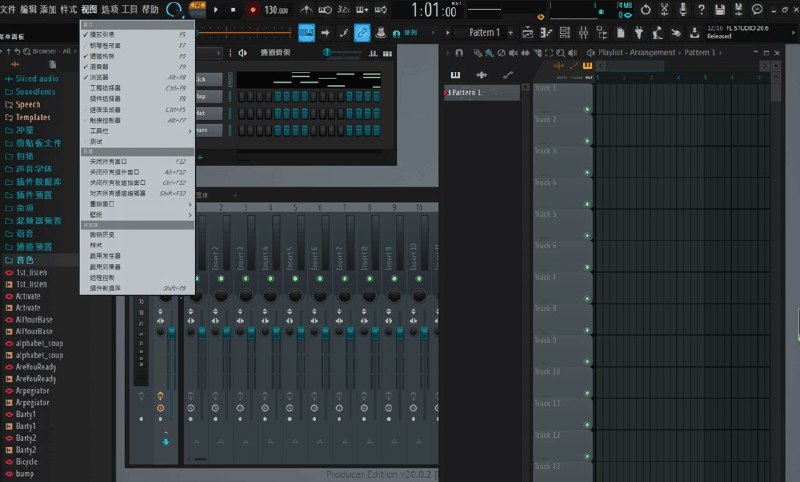Open plugin picker via plug icon
The width and height of the screenshot is (800, 482).
pyautogui.click(x=639, y=33)
